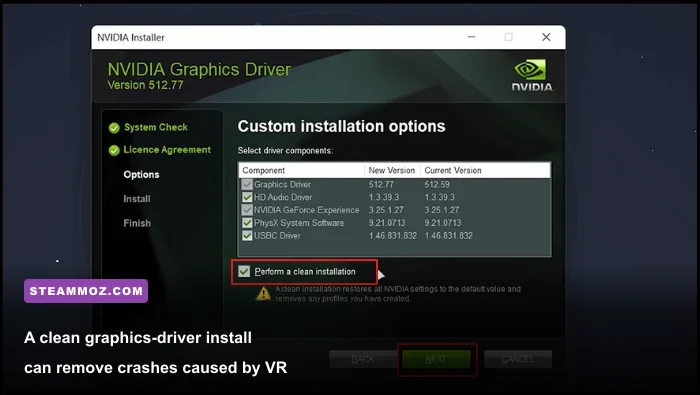Select the System Check step

[x=156, y=127]
